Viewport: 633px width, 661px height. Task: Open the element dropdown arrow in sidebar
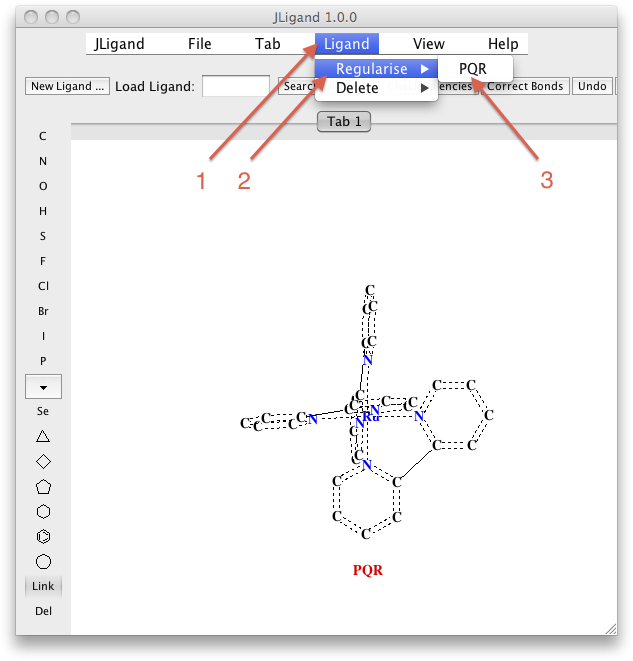(x=43, y=386)
